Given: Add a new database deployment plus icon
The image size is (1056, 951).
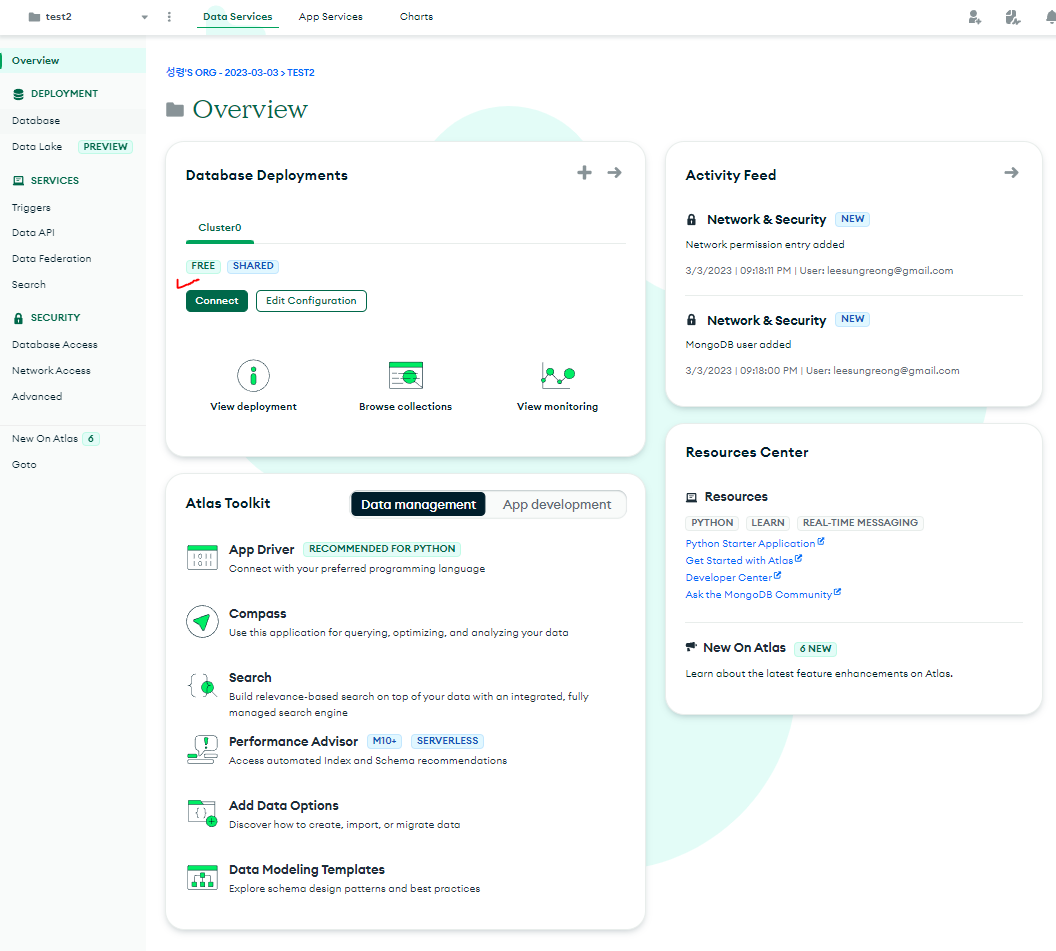Looking at the screenshot, I should (585, 173).
